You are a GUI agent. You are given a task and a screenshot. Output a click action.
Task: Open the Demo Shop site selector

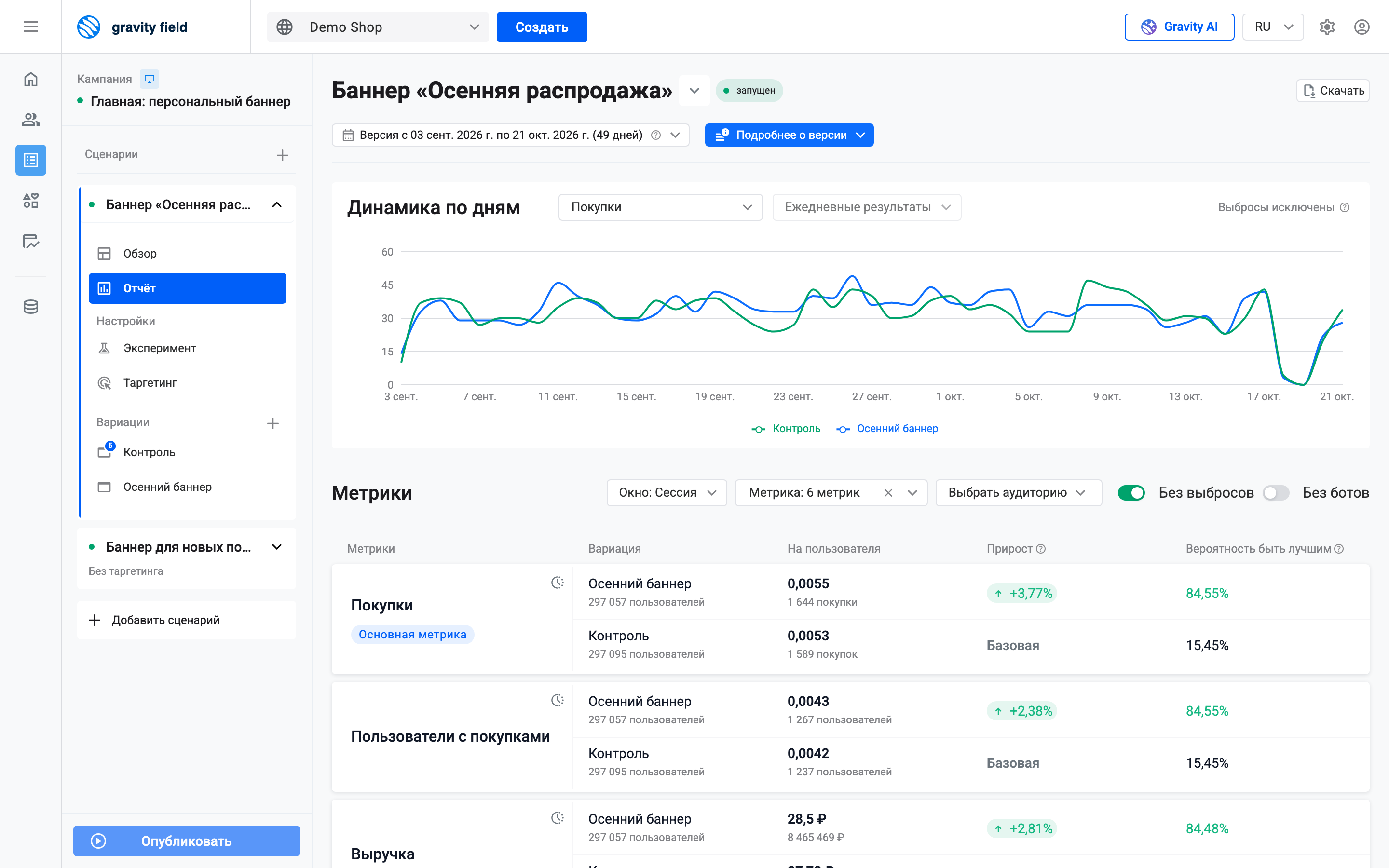[x=378, y=27]
